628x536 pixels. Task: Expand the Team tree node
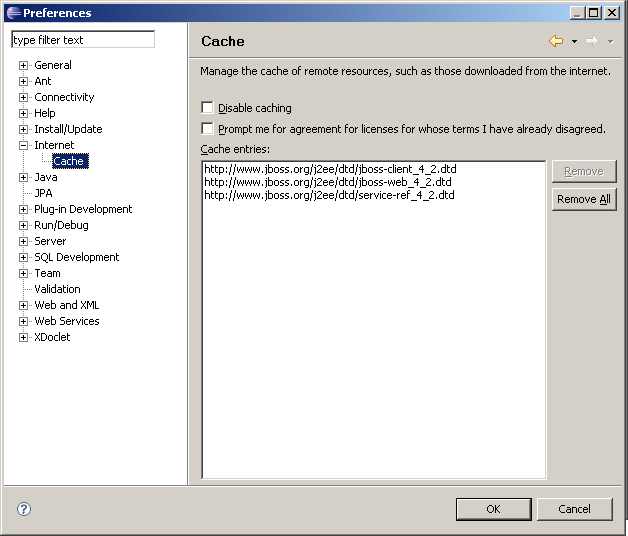tap(23, 274)
